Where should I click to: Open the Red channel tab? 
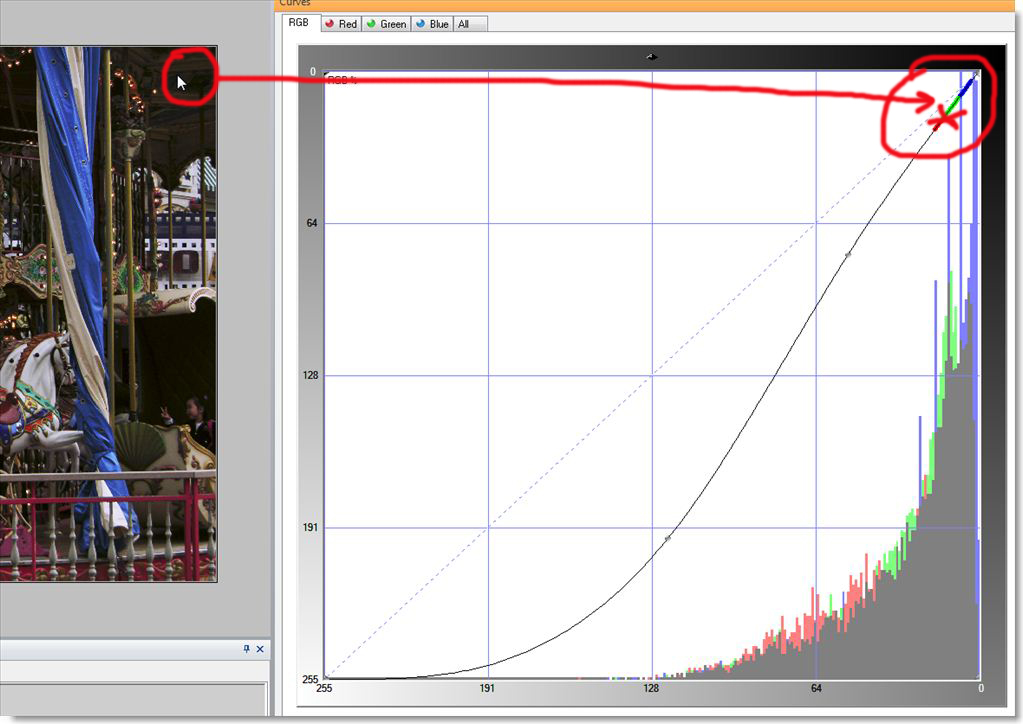(x=341, y=23)
